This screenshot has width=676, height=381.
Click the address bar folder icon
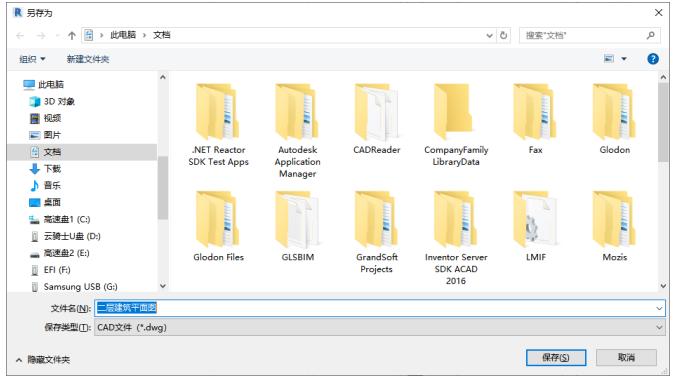point(88,35)
